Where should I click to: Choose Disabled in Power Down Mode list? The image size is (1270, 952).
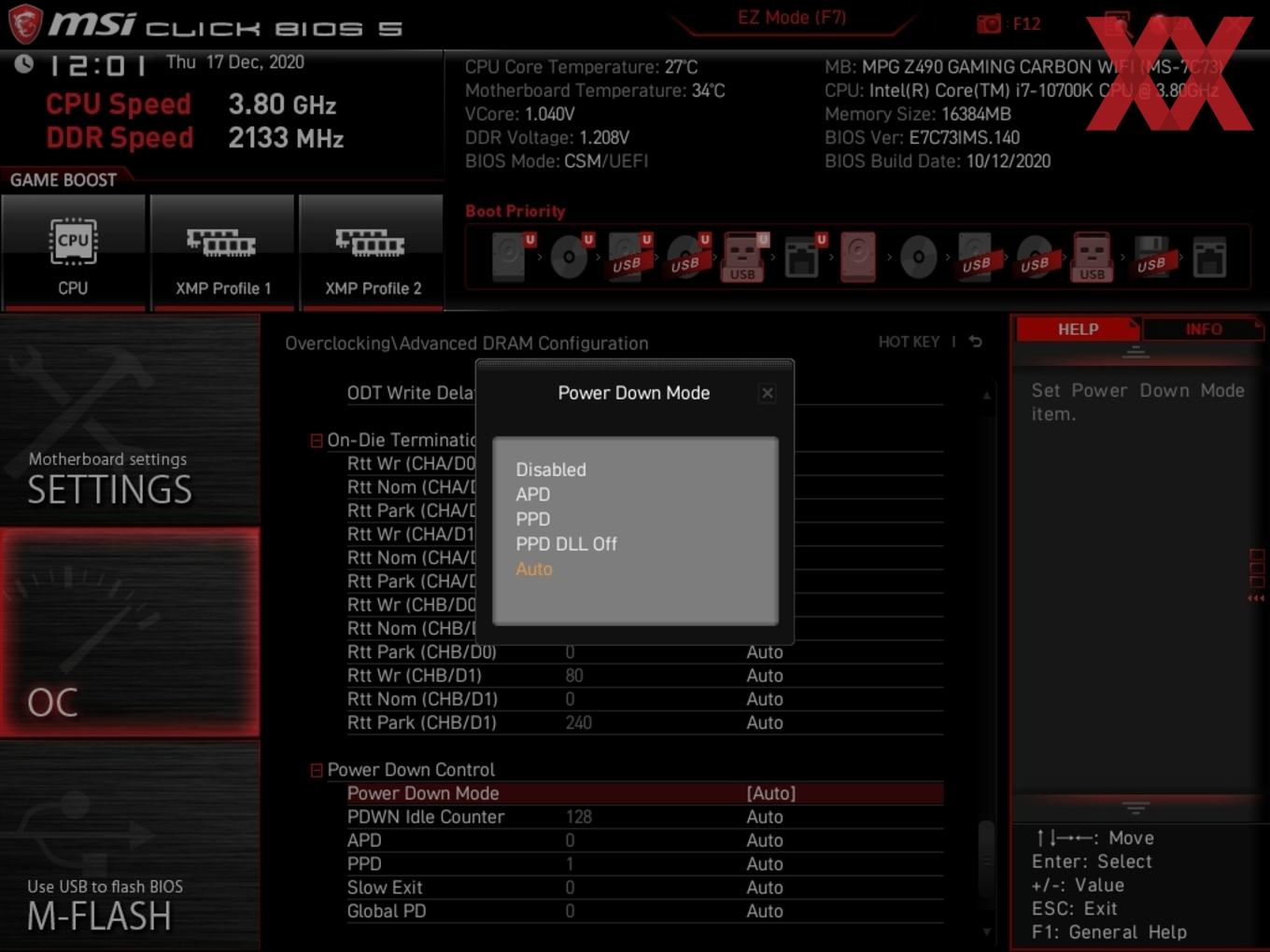[x=551, y=469]
